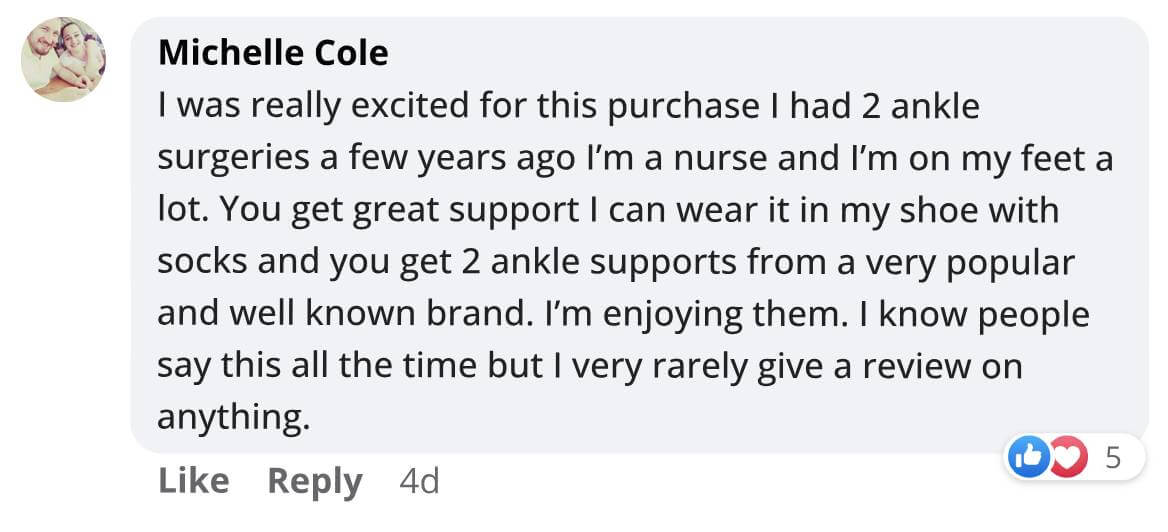
Task: Reply to Michelle Cole's comment
Action: (314, 481)
